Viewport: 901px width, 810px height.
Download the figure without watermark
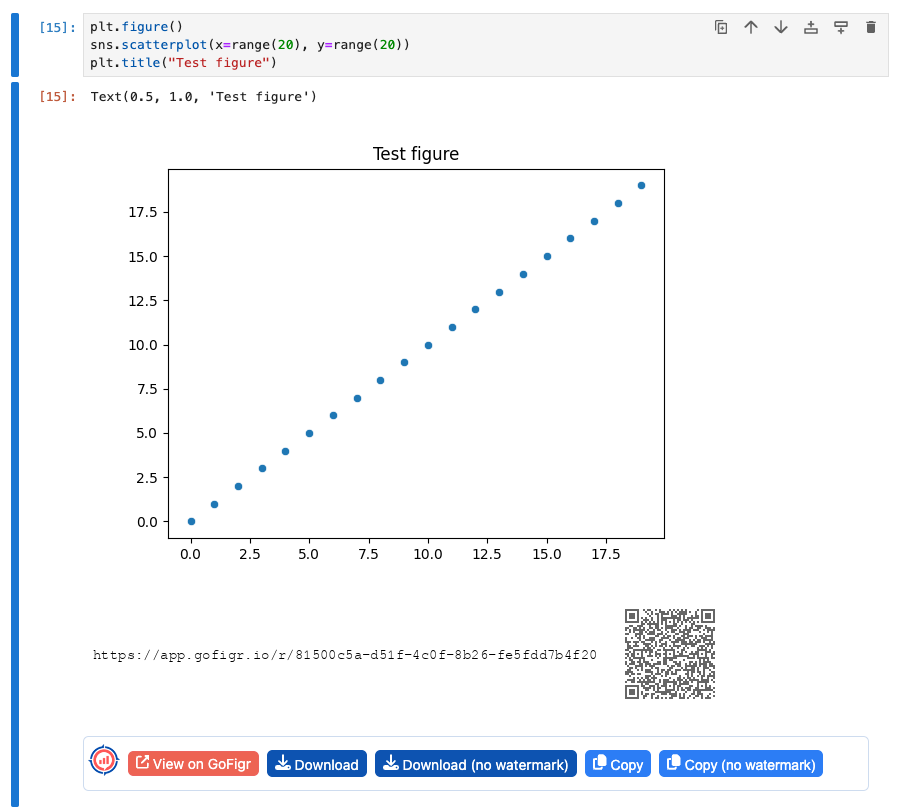pyautogui.click(x=475, y=763)
